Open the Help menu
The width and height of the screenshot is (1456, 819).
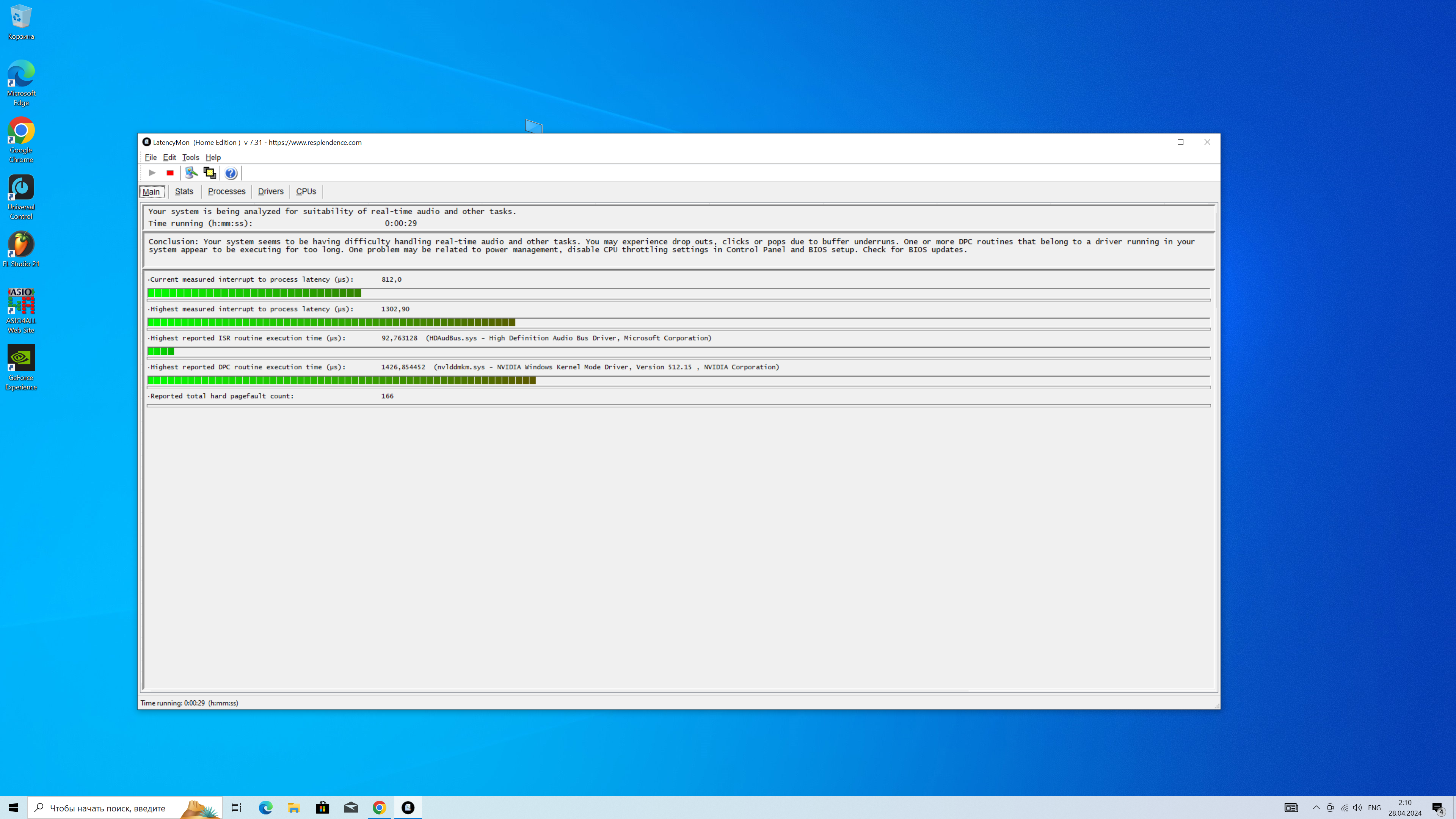pos(212,158)
